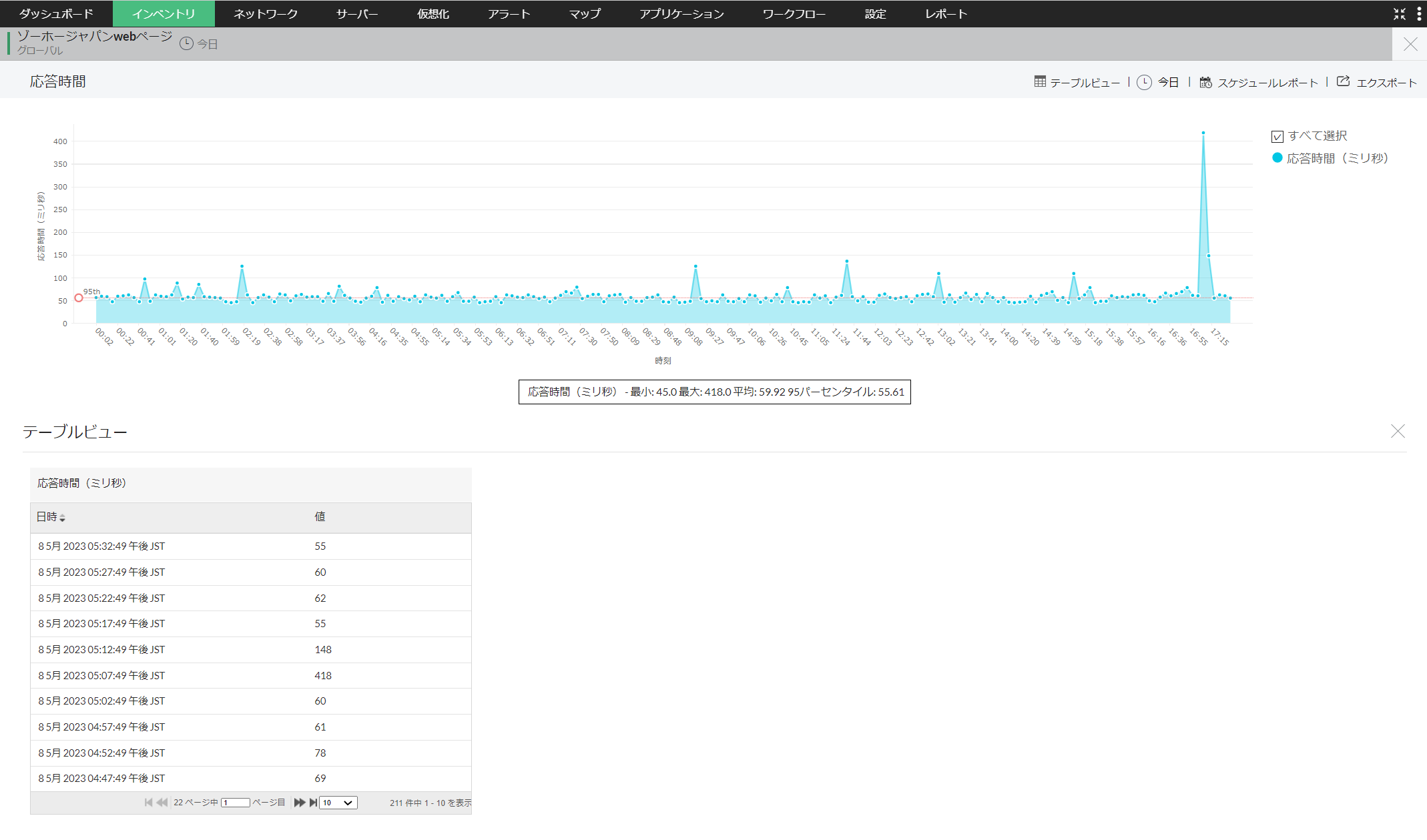Click the 95th percentile marker circle
Image resolution: width=1427 pixels, height=840 pixels.
(79, 298)
